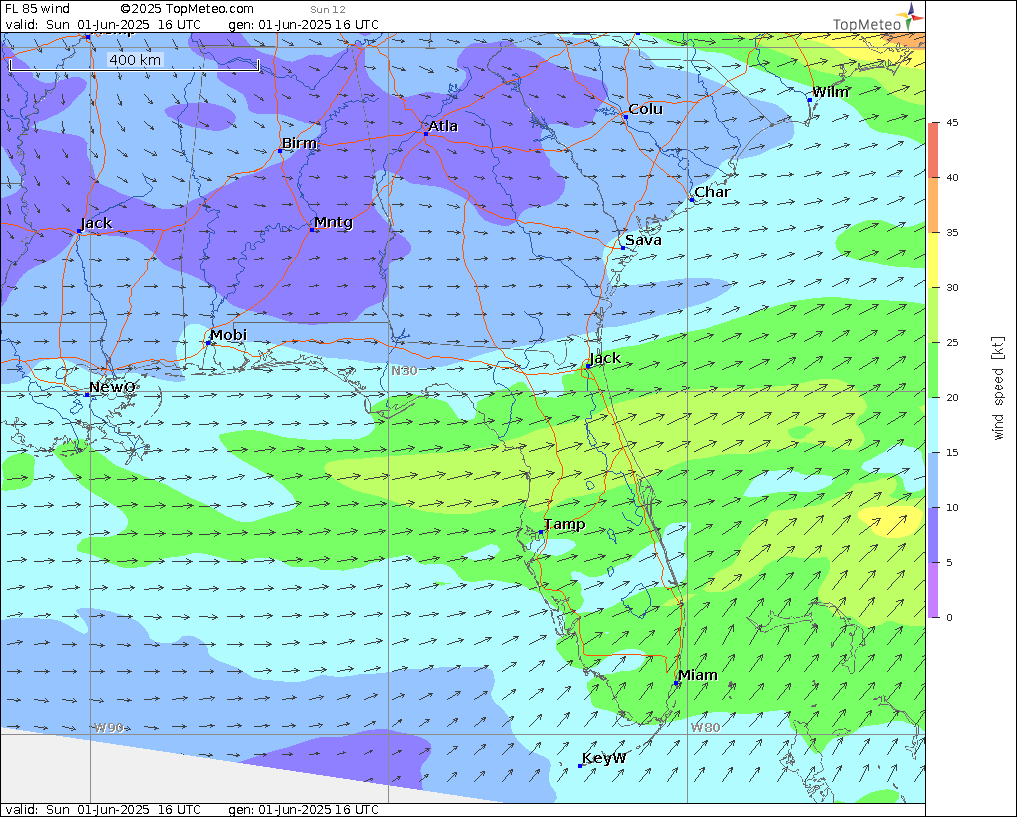Screen dimensions: 1017x817
Task: Click the Char city label
Action: click(712, 192)
